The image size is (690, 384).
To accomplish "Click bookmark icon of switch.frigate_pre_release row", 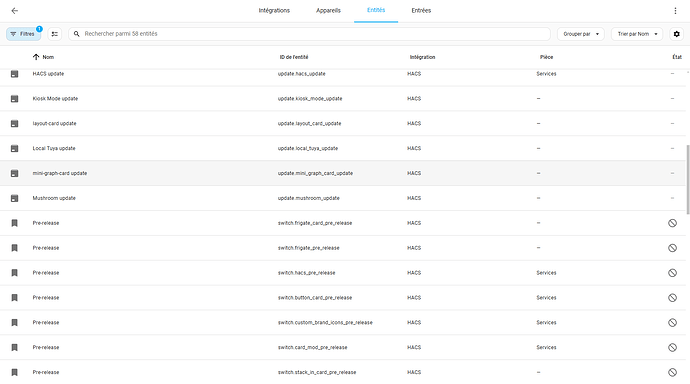I will (x=15, y=248).
